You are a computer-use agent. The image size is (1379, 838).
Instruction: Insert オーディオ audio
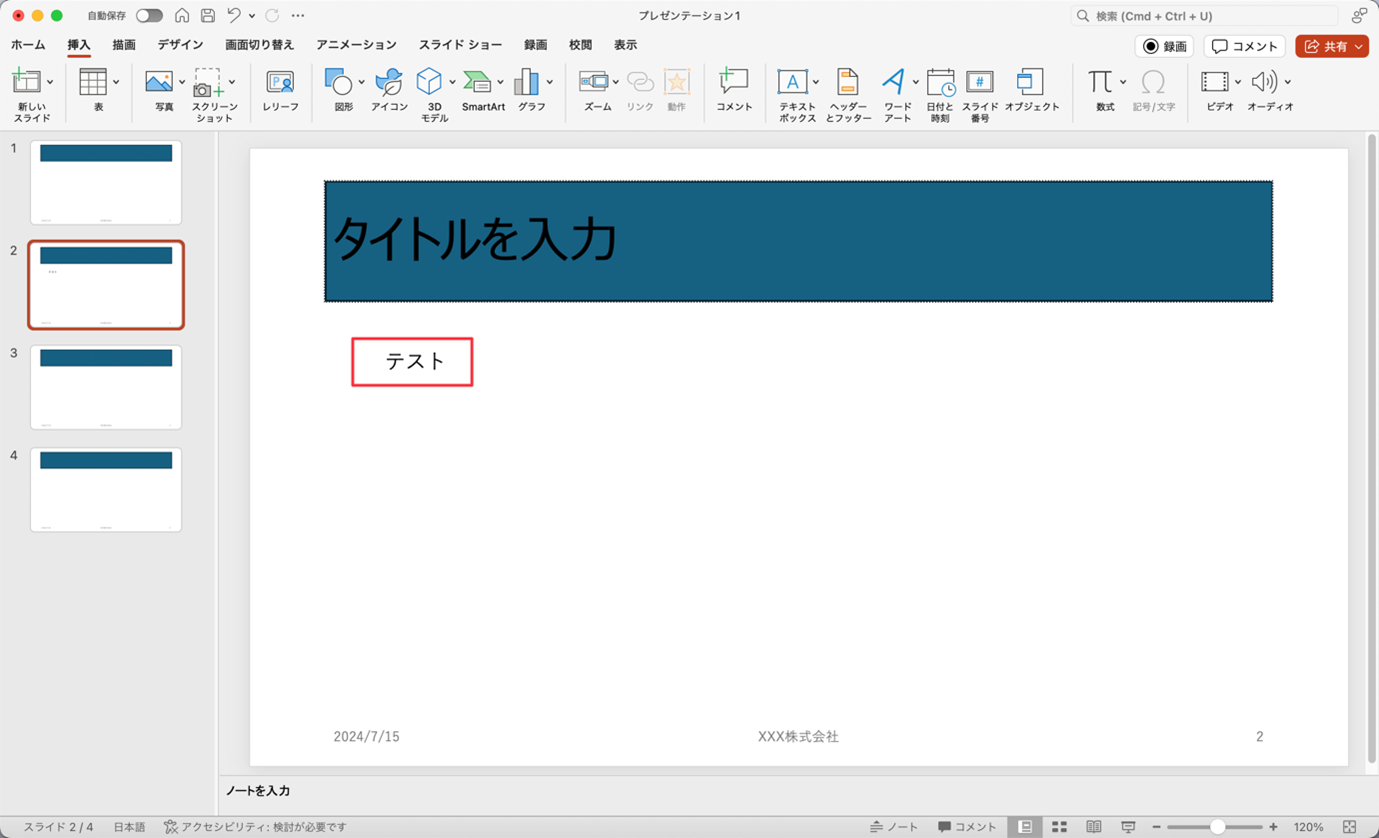[x=1264, y=82]
